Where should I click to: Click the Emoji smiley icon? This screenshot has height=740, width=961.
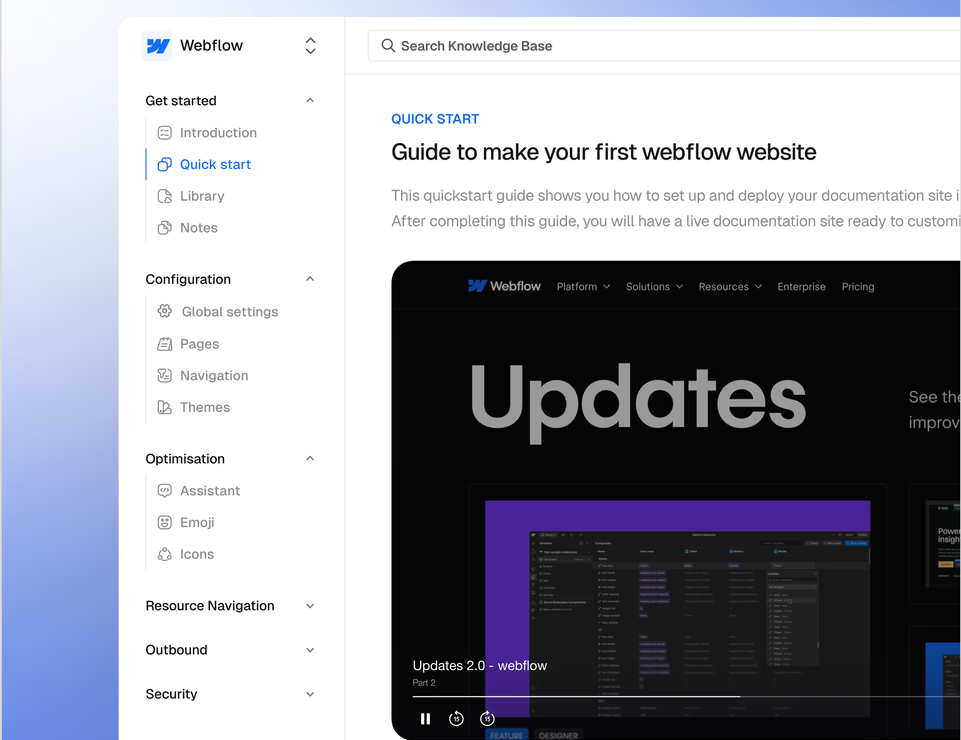[x=165, y=523]
